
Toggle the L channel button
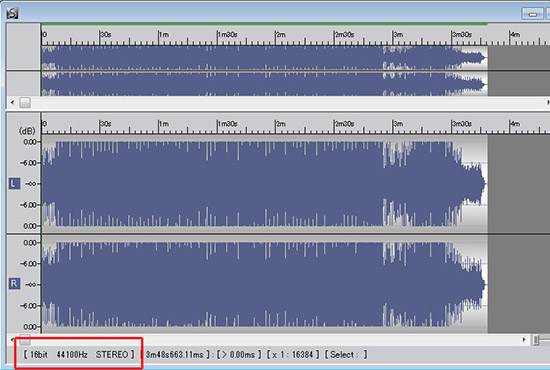coord(14,183)
